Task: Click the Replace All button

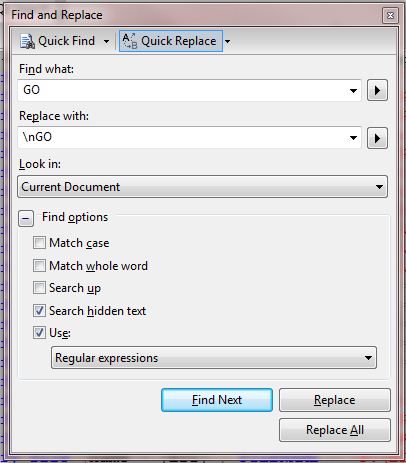Action: click(335, 430)
